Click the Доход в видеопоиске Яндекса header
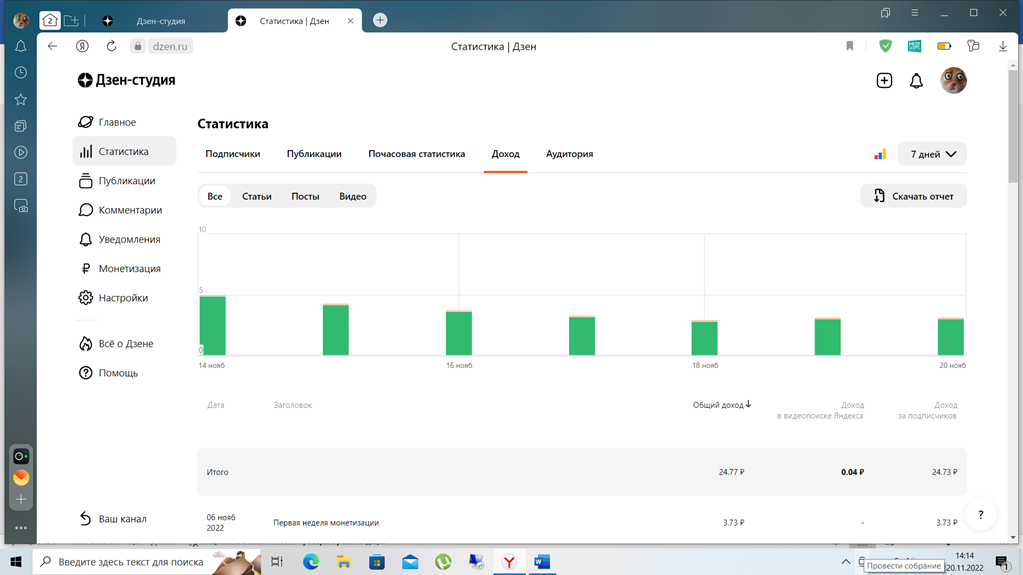This screenshot has width=1023, height=575. [820, 410]
